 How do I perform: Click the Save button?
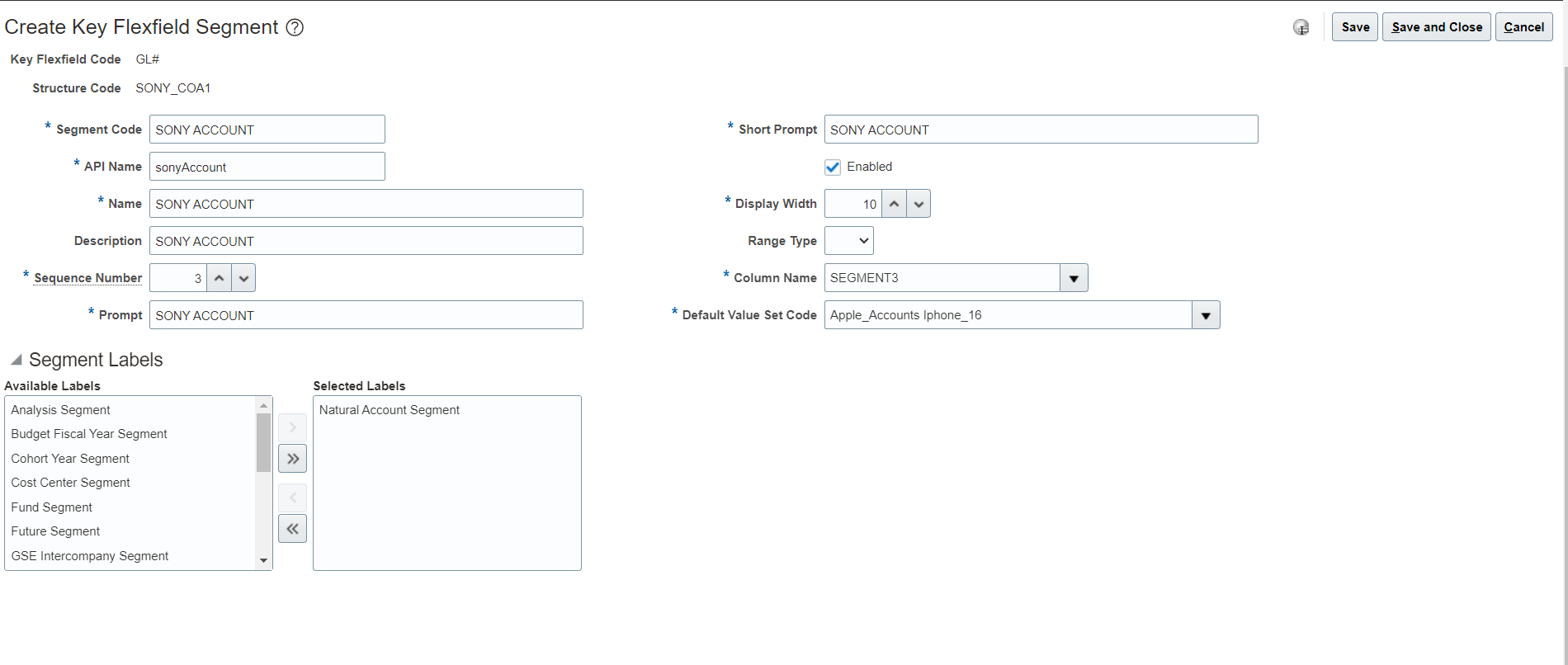pyautogui.click(x=1354, y=27)
